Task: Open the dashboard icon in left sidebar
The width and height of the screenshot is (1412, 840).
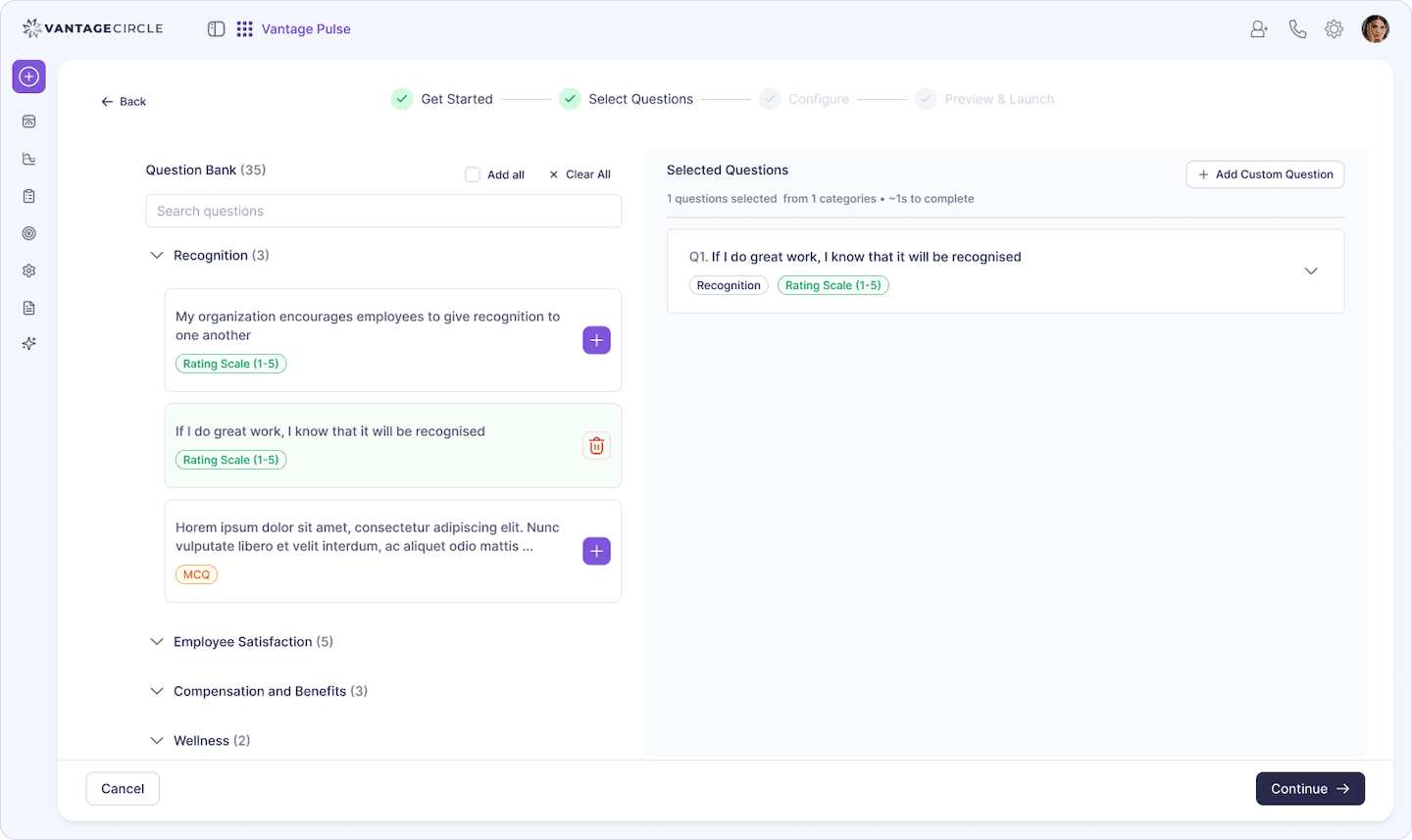Action: [28, 121]
